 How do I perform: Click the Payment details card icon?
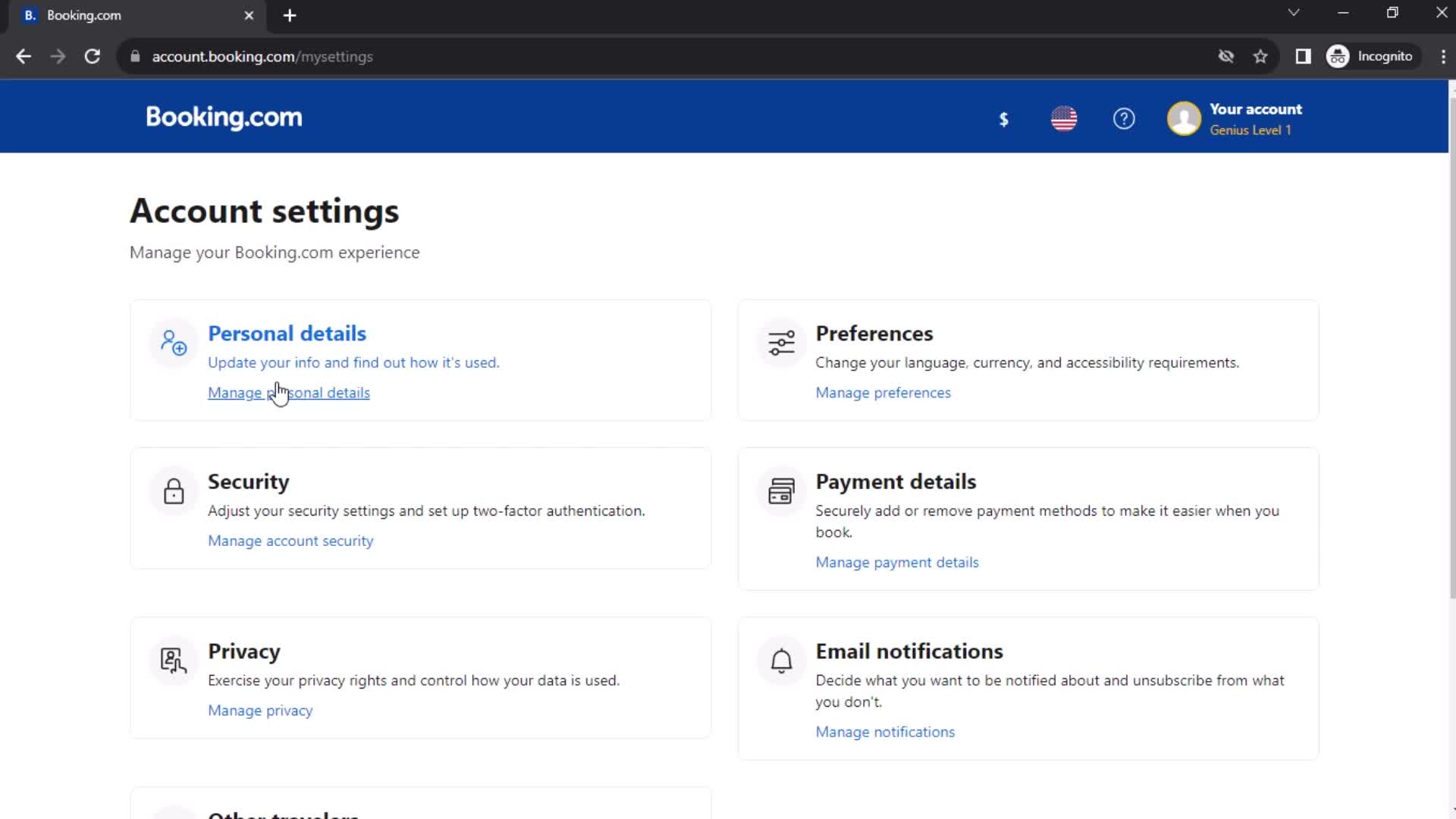(781, 491)
